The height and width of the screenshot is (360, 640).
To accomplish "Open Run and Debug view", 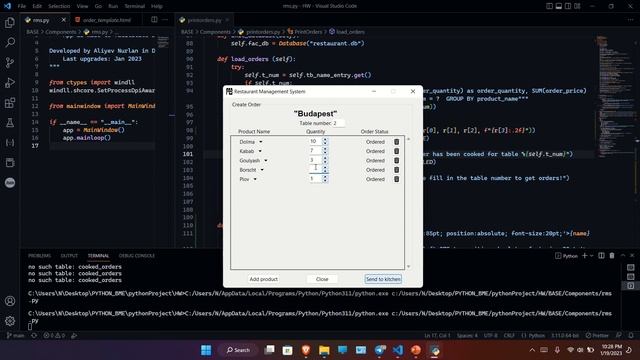I will tap(10, 82).
